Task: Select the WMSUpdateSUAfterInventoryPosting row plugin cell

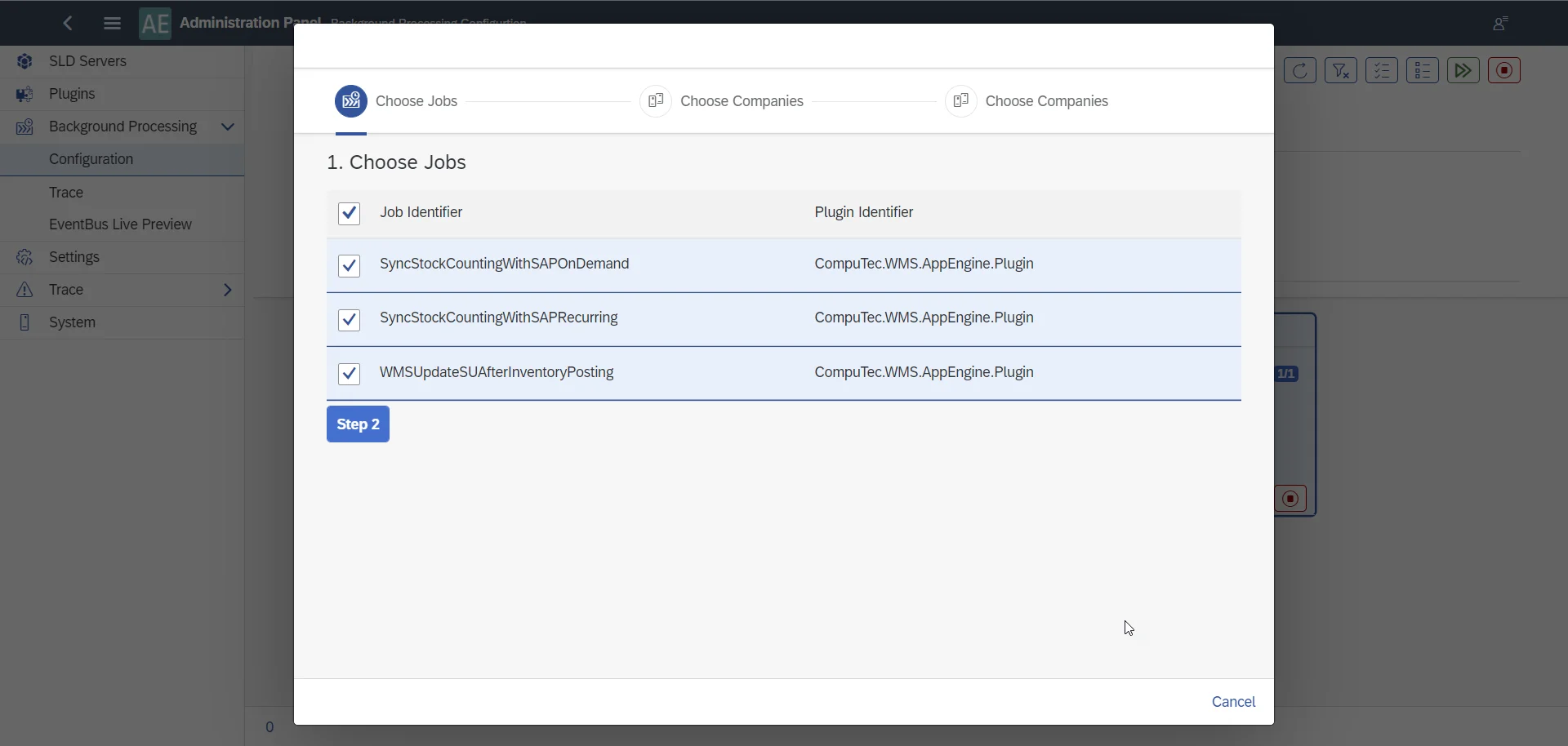Action: 924,373
